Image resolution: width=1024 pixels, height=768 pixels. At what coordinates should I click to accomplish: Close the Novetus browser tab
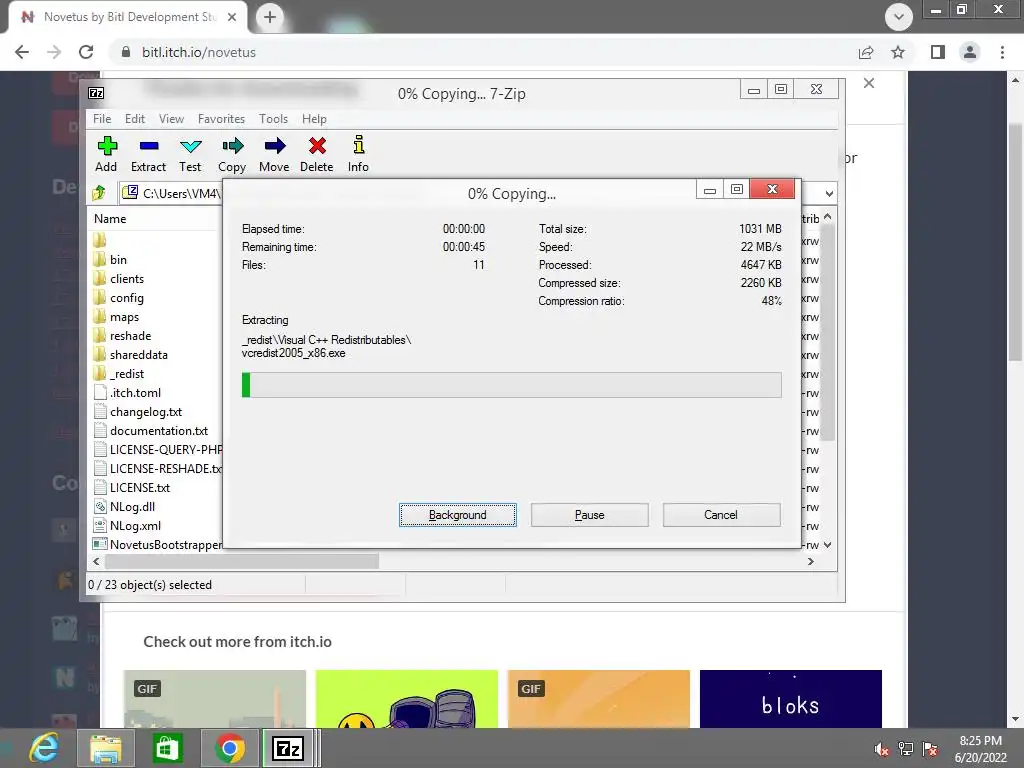point(232,17)
